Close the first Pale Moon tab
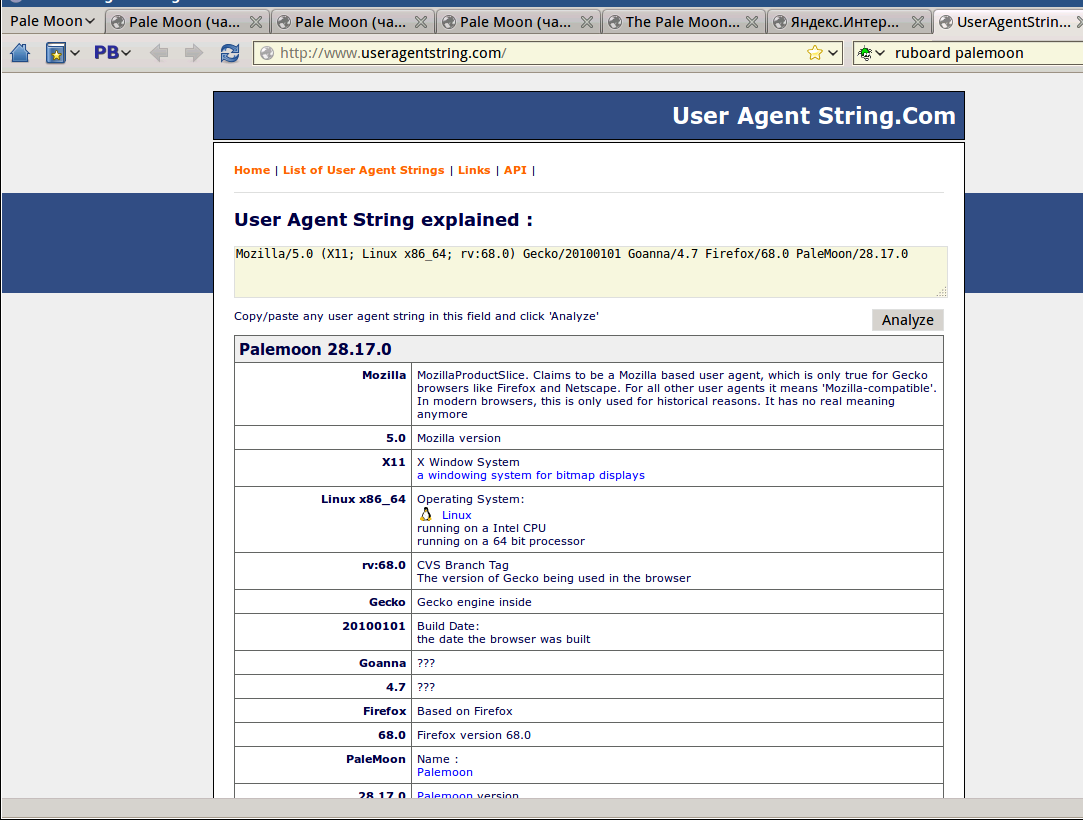The width and height of the screenshot is (1083, 820). tap(256, 21)
